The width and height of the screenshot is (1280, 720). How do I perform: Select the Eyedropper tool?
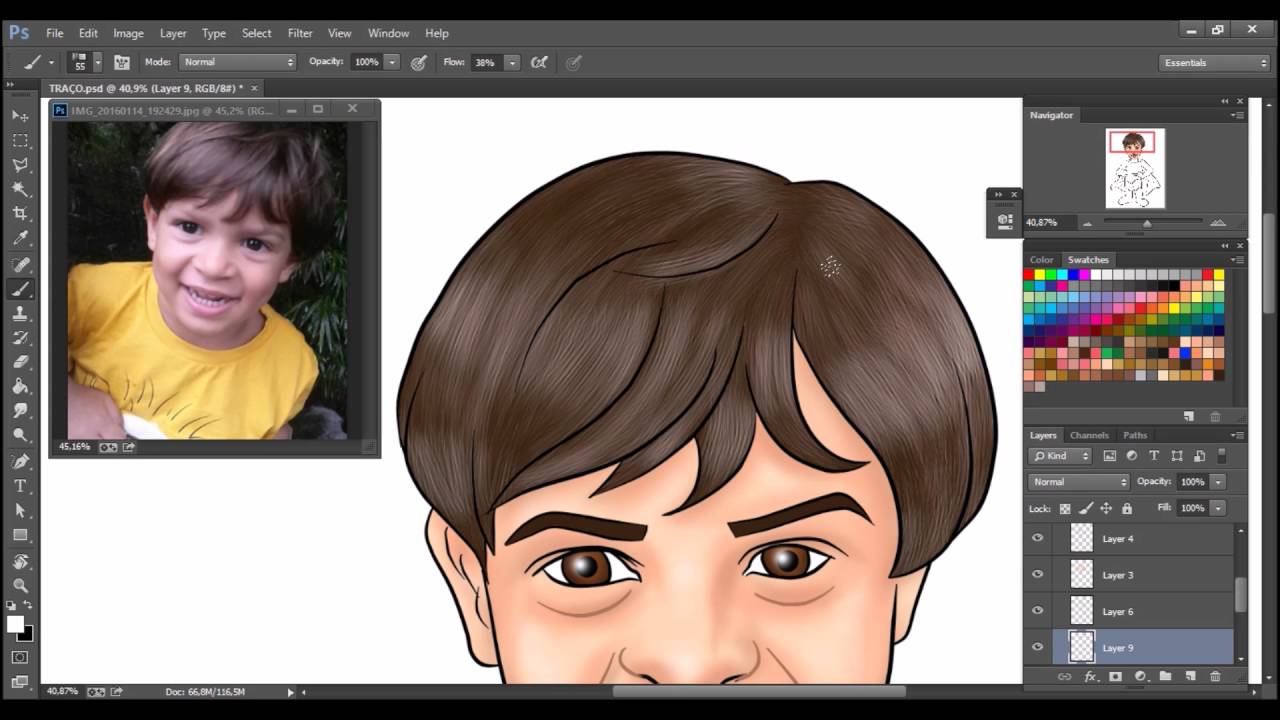pyautogui.click(x=20, y=239)
